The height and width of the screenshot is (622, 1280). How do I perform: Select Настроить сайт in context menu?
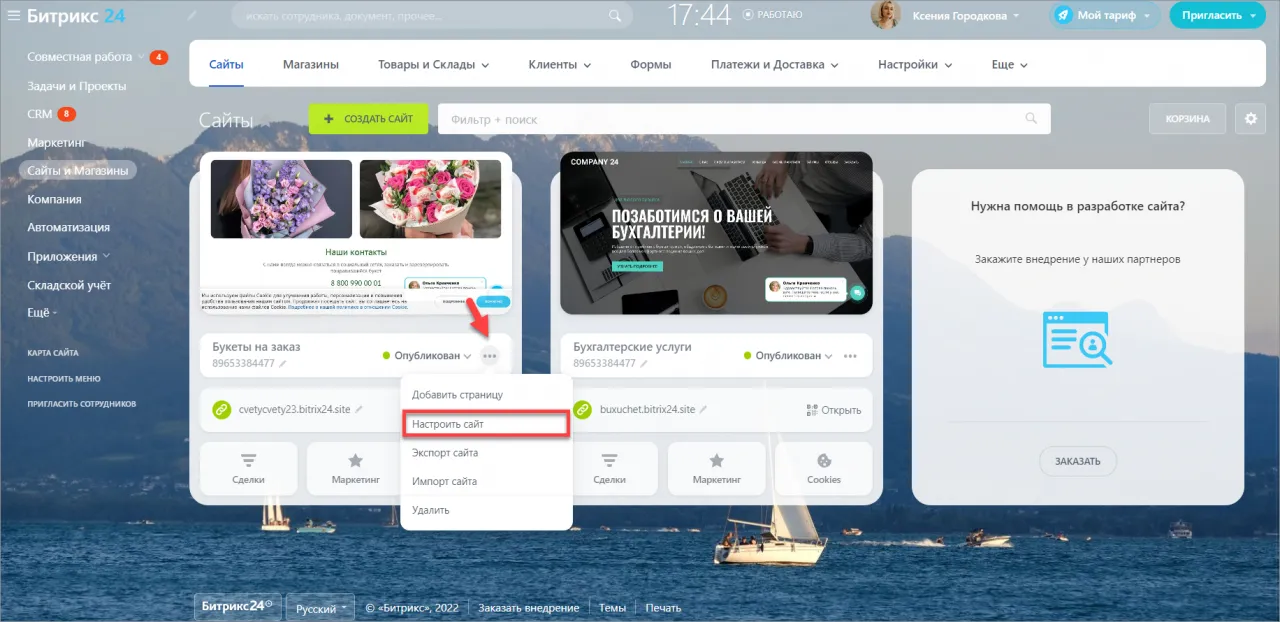pos(486,424)
